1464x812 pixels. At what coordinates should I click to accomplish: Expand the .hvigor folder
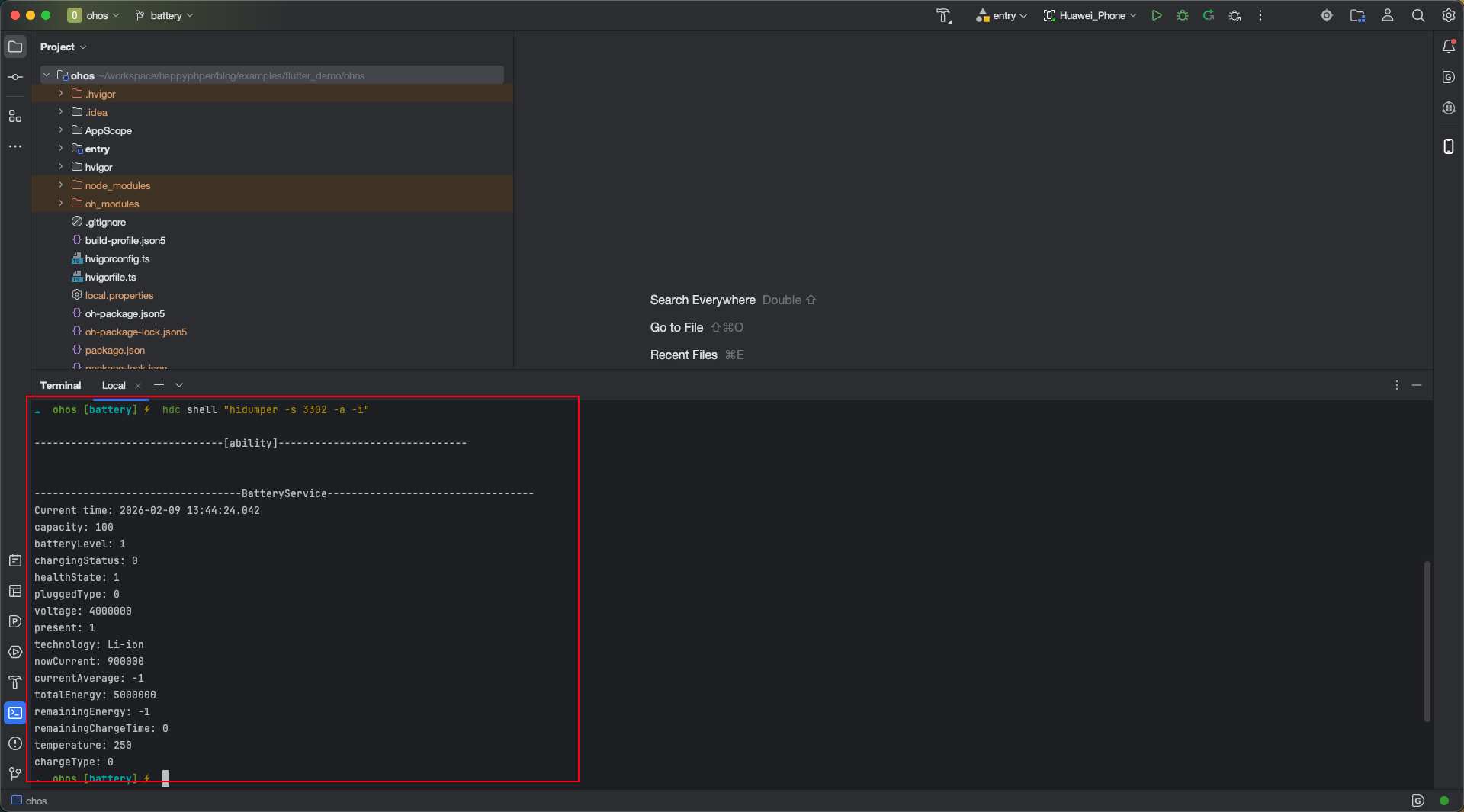(x=61, y=93)
